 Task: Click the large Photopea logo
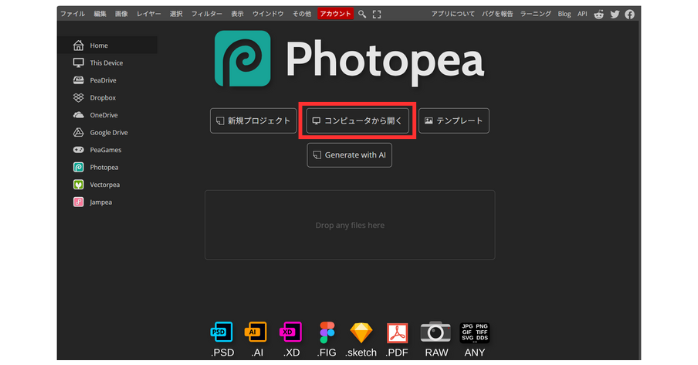(349, 59)
